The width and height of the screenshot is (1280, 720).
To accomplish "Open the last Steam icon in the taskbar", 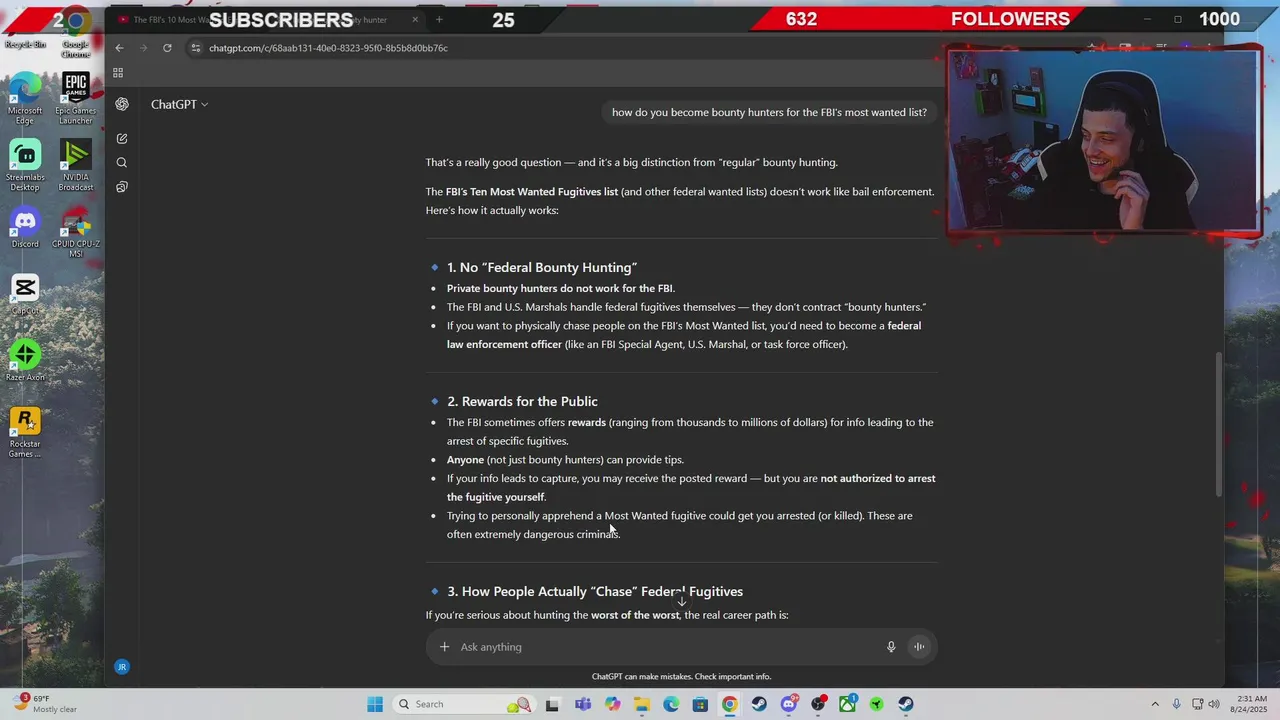I will [906, 704].
